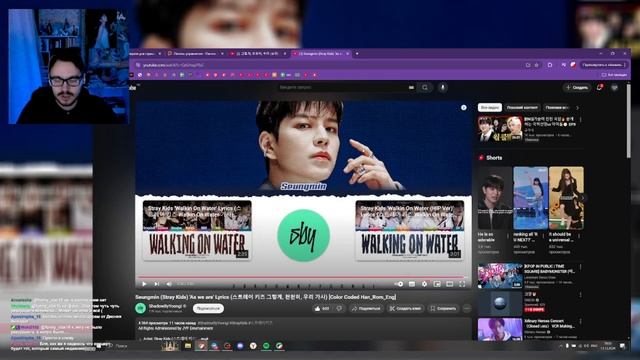Click the Перезапустить и обновить browser button
The height and width of the screenshot is (360, 640).
[603, 65]
